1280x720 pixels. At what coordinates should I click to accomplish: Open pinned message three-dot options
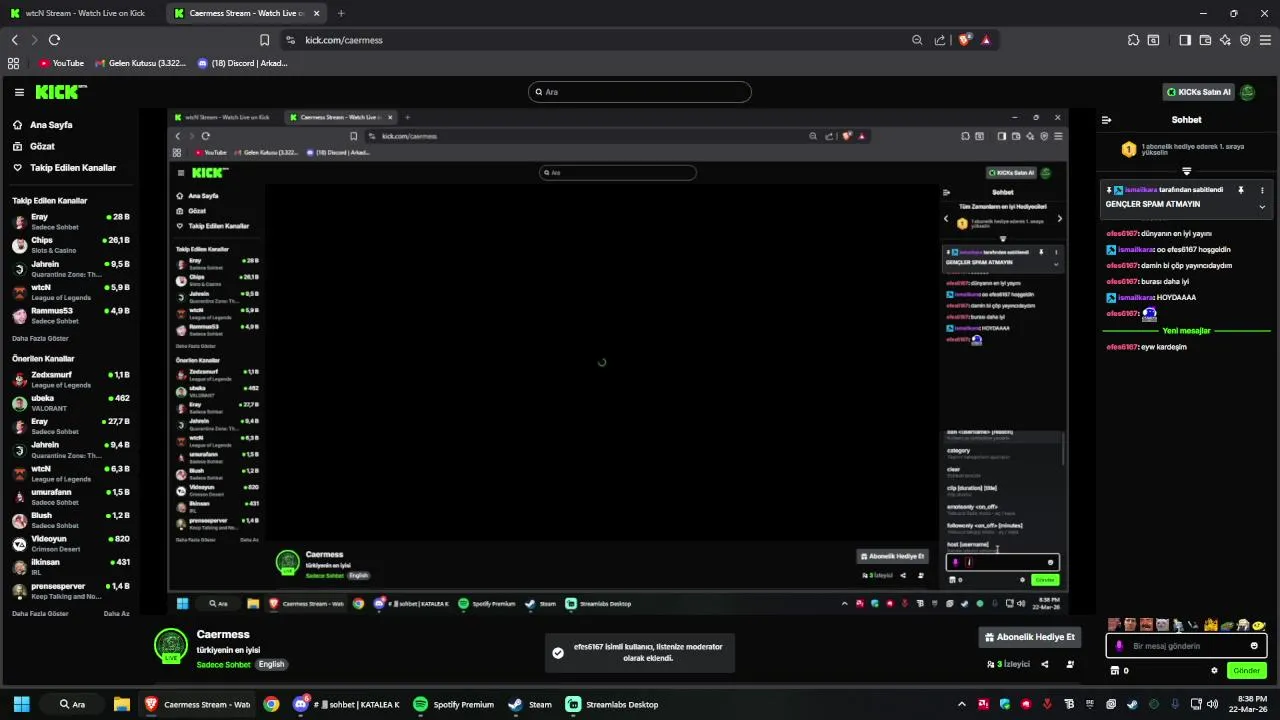point(1262,190)
